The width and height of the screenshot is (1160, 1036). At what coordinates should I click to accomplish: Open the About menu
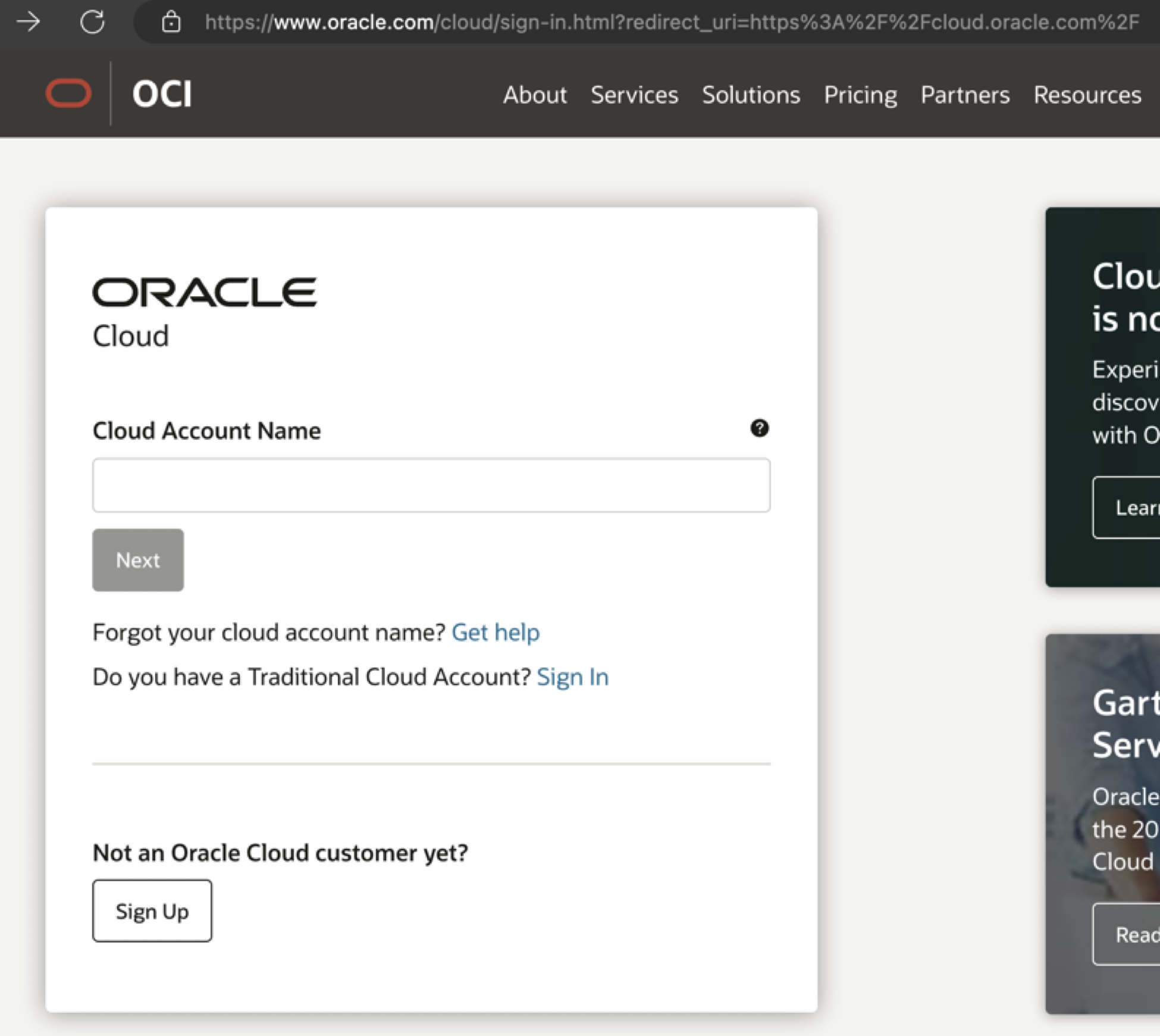coord(535,95)
